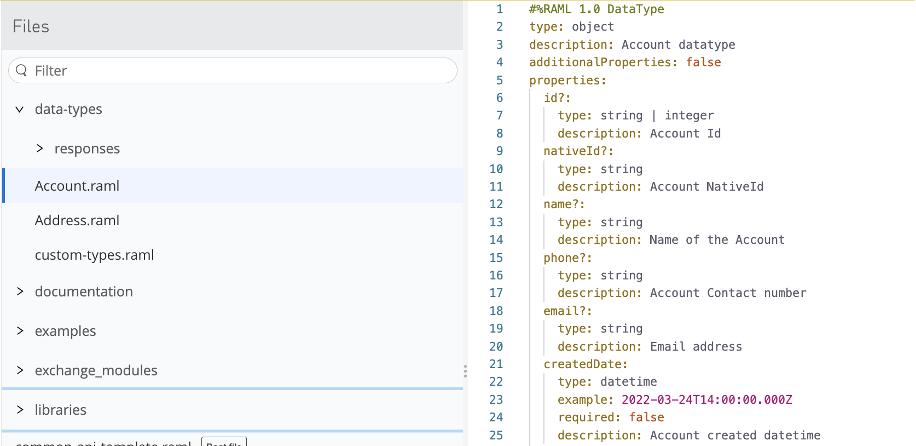Click the 'false' value of additionalProperties

pos(703,62)
